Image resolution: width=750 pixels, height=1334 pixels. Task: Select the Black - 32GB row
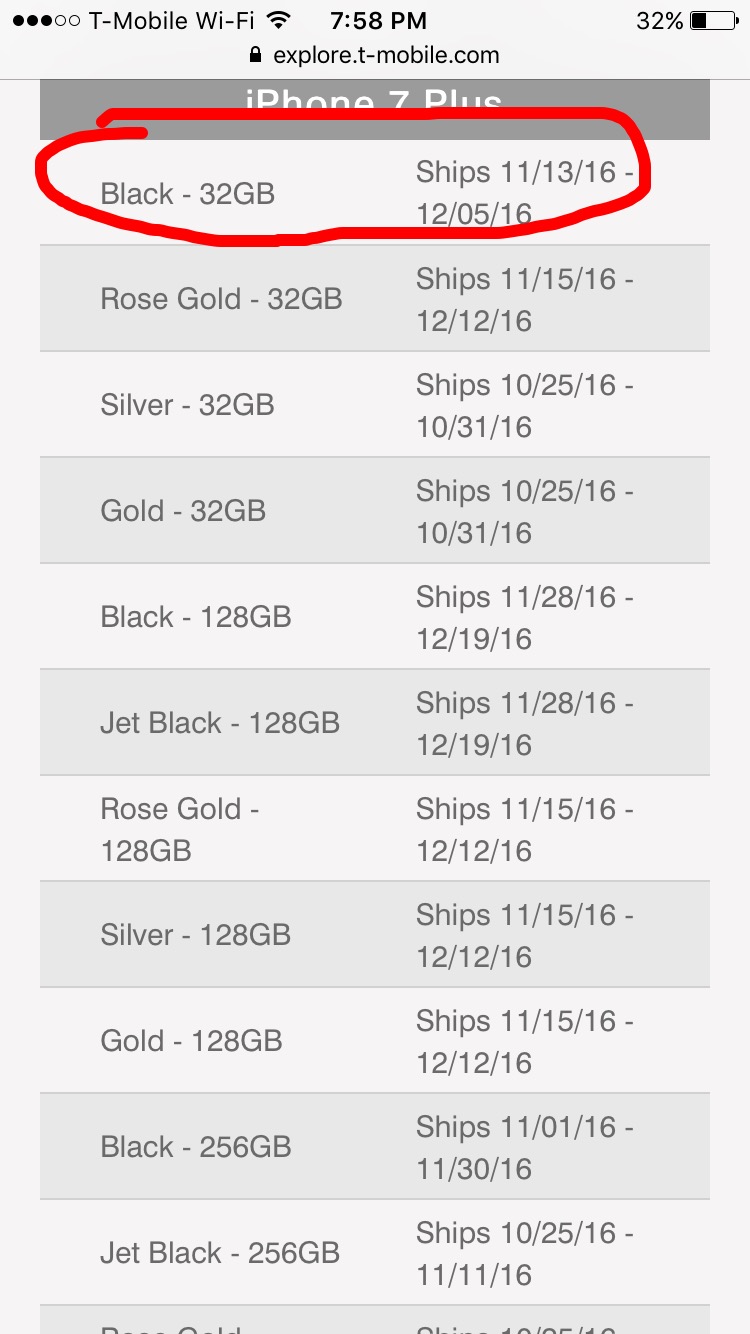tap(375, 193)
